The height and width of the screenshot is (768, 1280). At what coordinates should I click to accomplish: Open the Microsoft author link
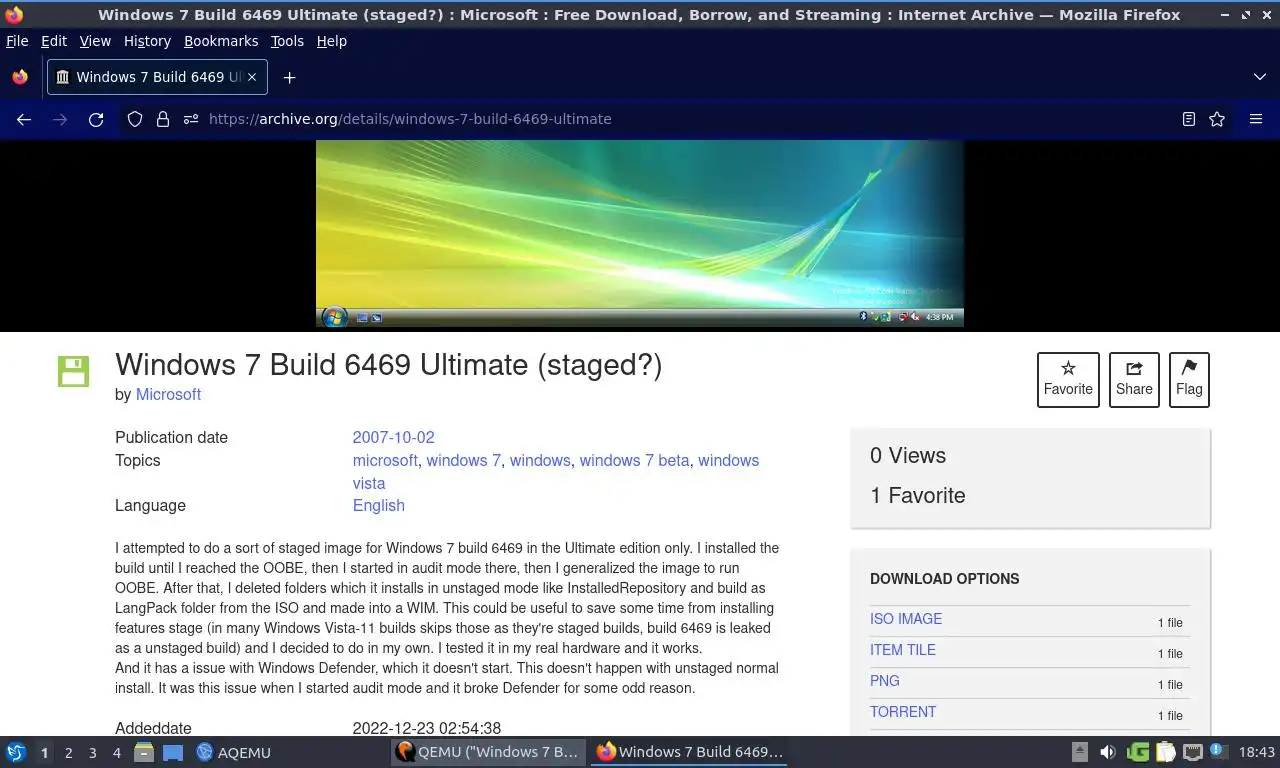168,394
